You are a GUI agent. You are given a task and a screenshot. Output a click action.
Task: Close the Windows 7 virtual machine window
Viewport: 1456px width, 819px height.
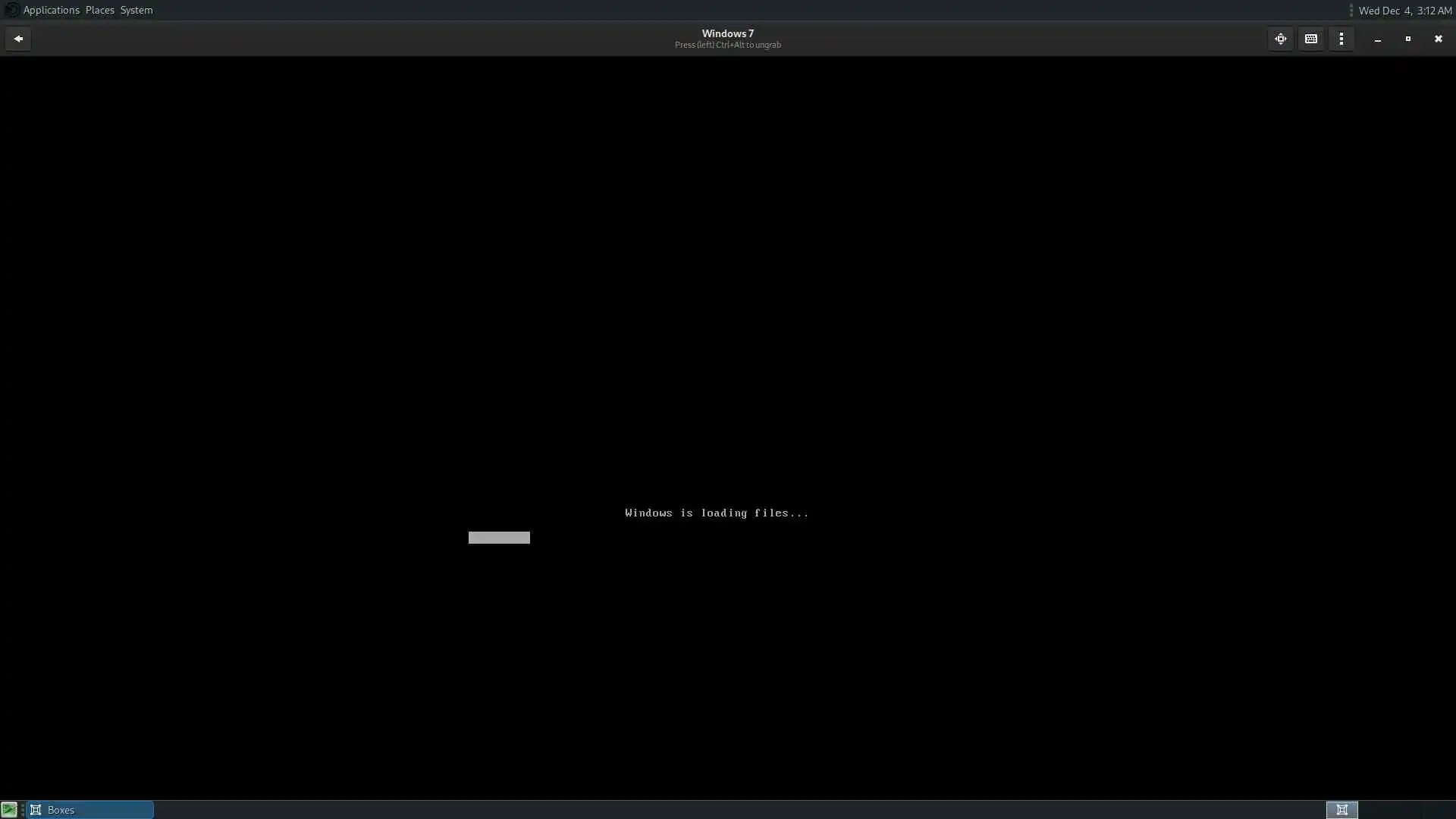point(1438,39)
